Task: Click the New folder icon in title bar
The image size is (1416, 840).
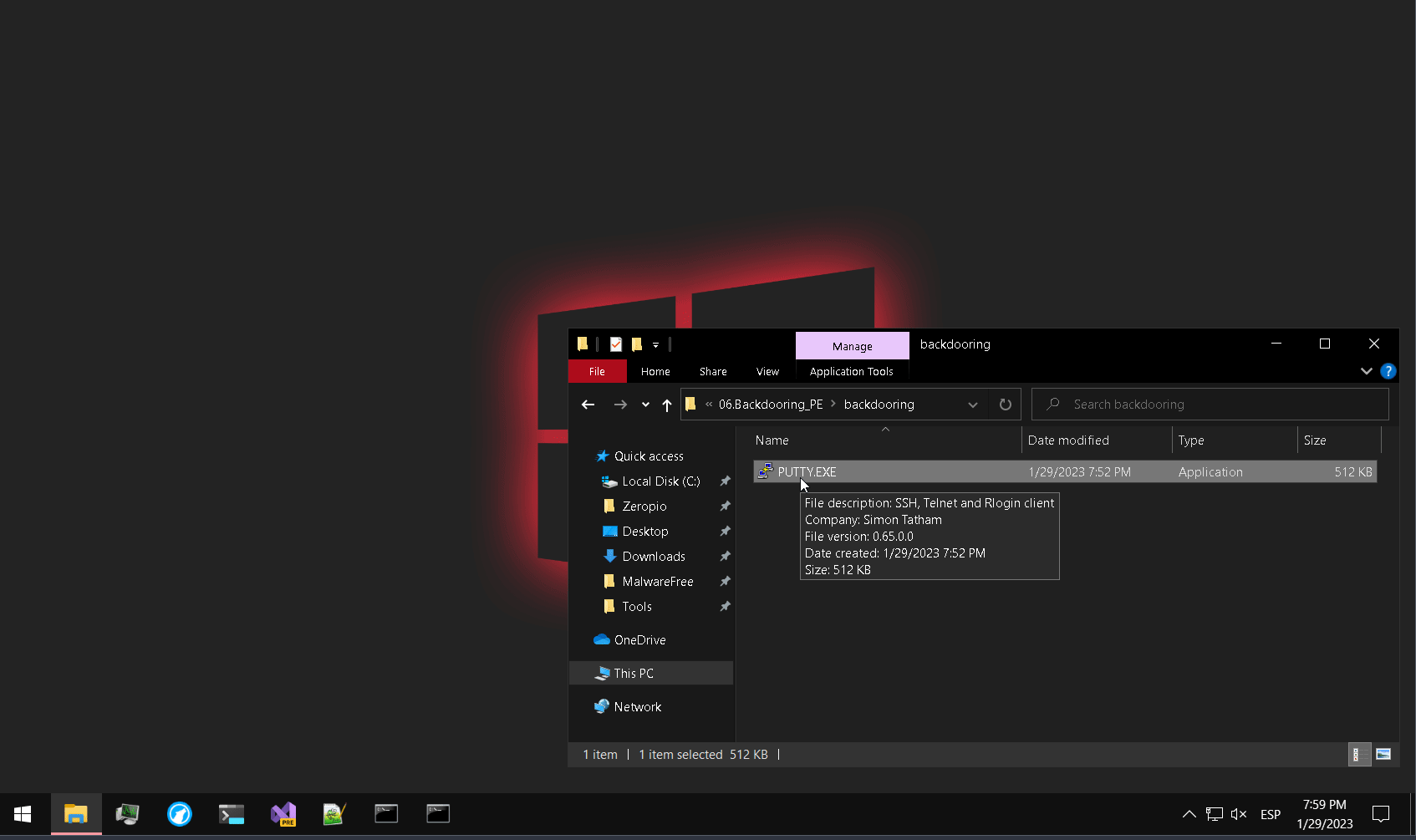Action: 637,344
